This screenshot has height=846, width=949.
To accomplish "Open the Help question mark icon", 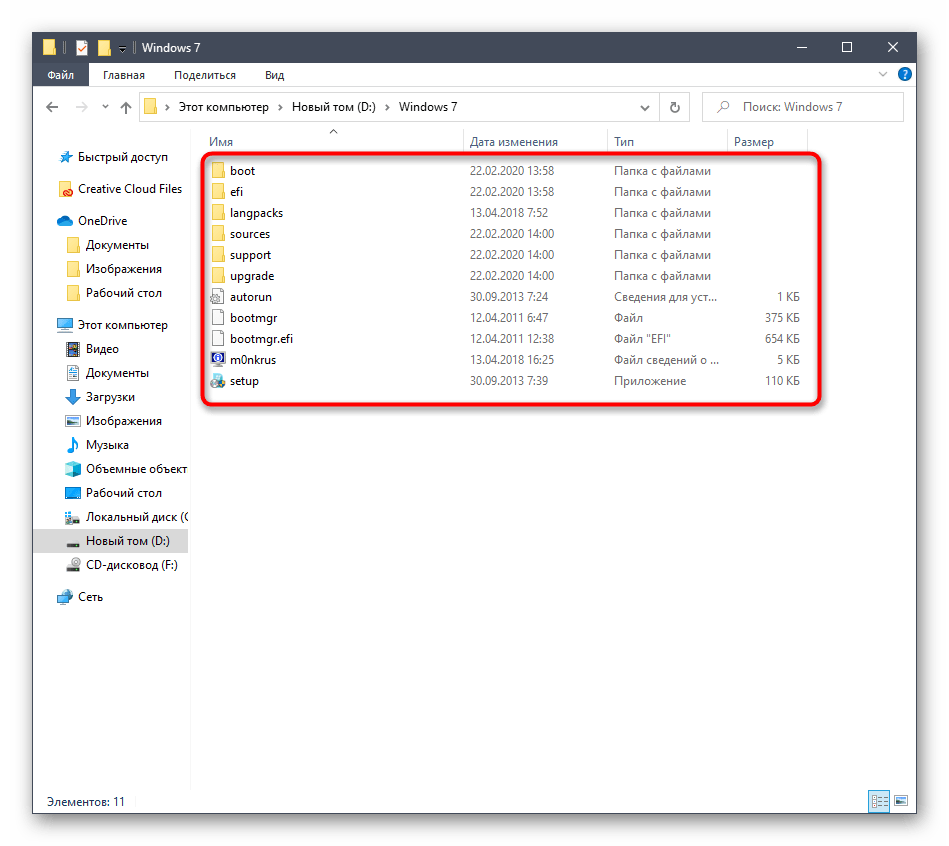I will [904, 74].
